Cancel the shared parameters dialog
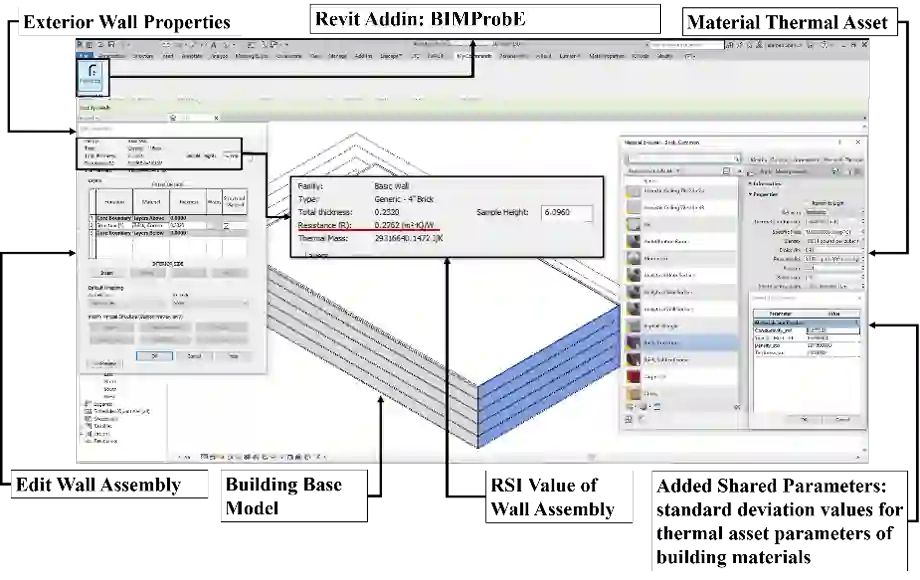This screenshot has height=580, width=920. tap(842, 419)
